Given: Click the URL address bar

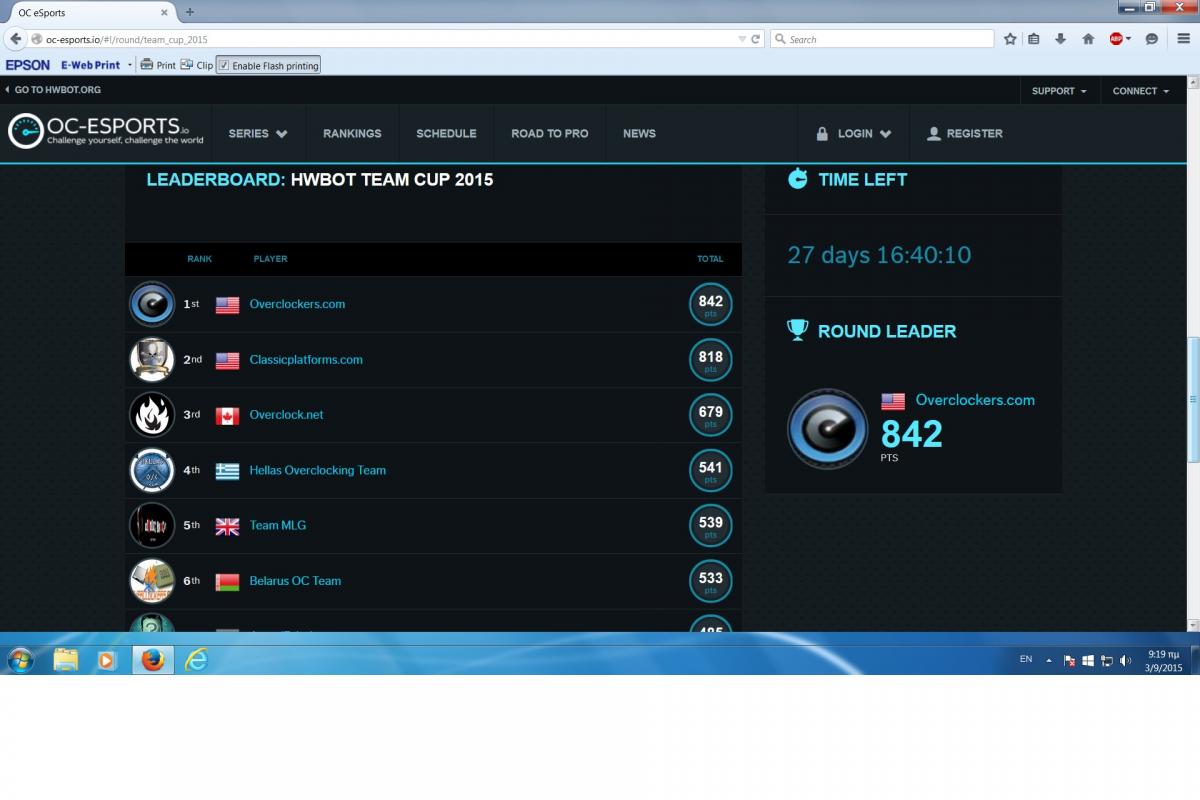Looking at the screenshot, I should click(x=390, y=39).
